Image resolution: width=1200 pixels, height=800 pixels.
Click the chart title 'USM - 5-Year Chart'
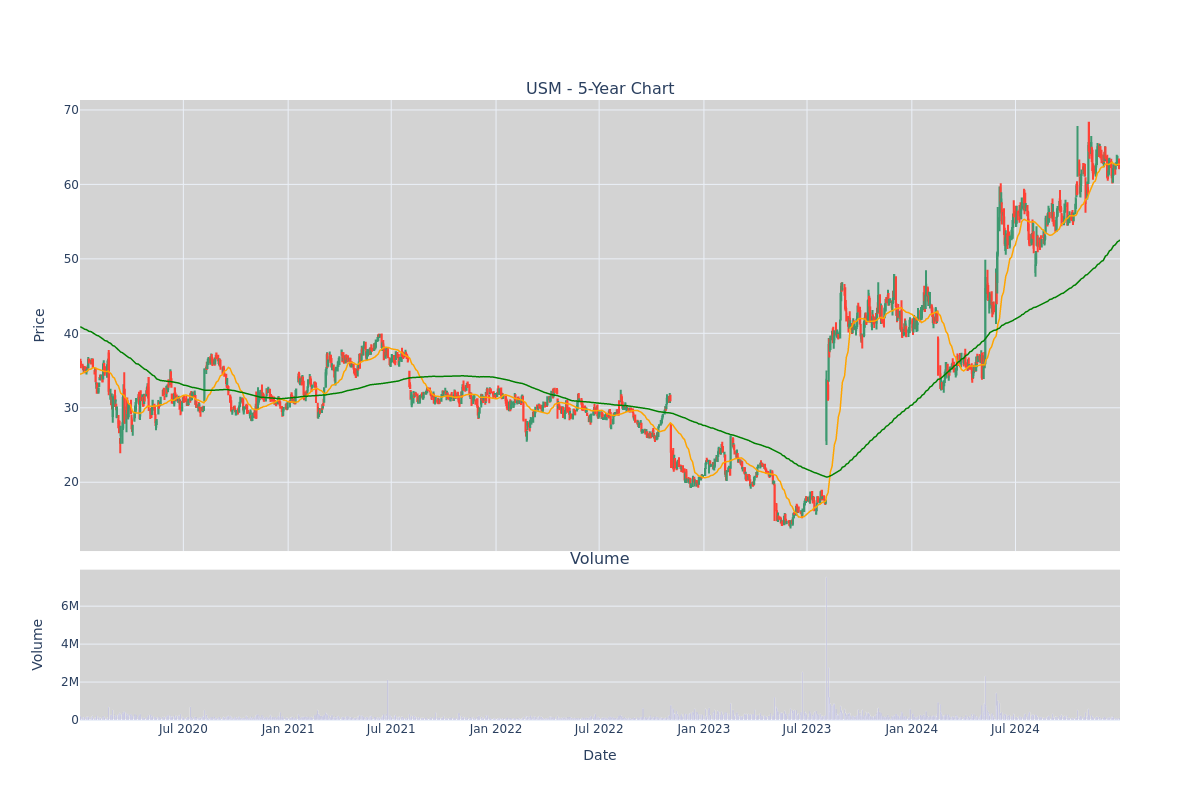[x=600, y=89]
